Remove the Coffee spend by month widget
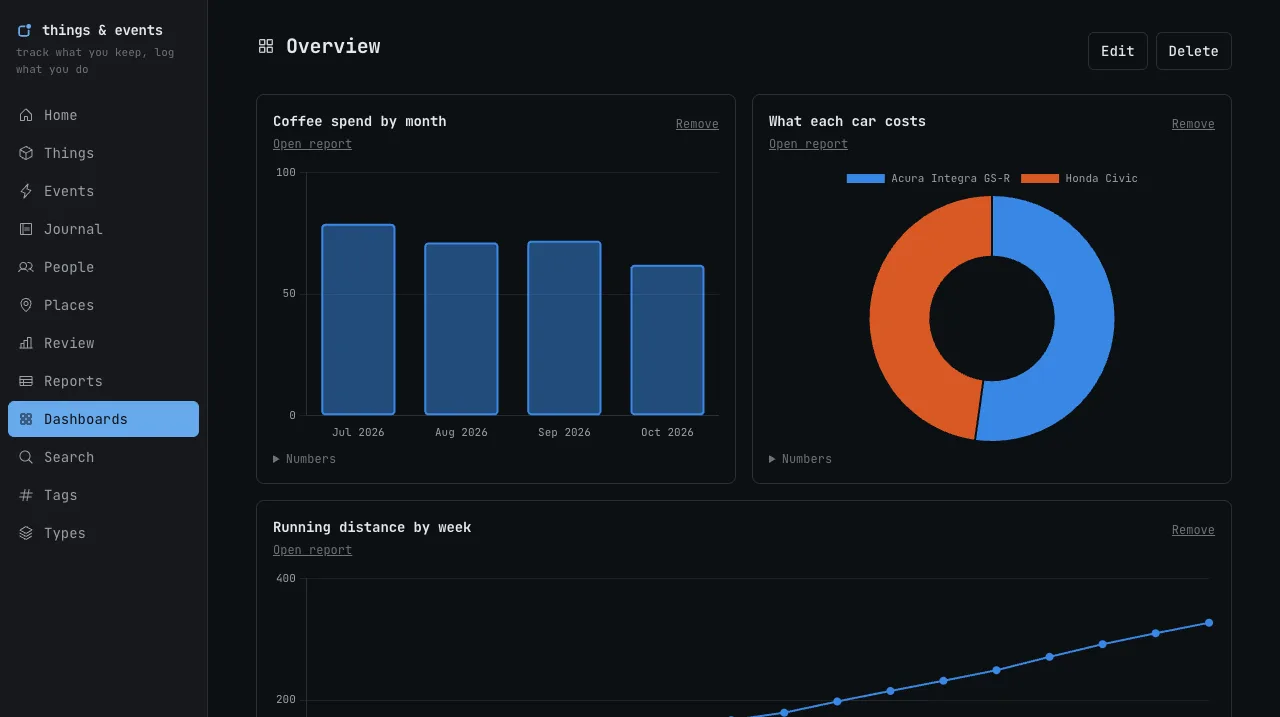 click(697, 124)
